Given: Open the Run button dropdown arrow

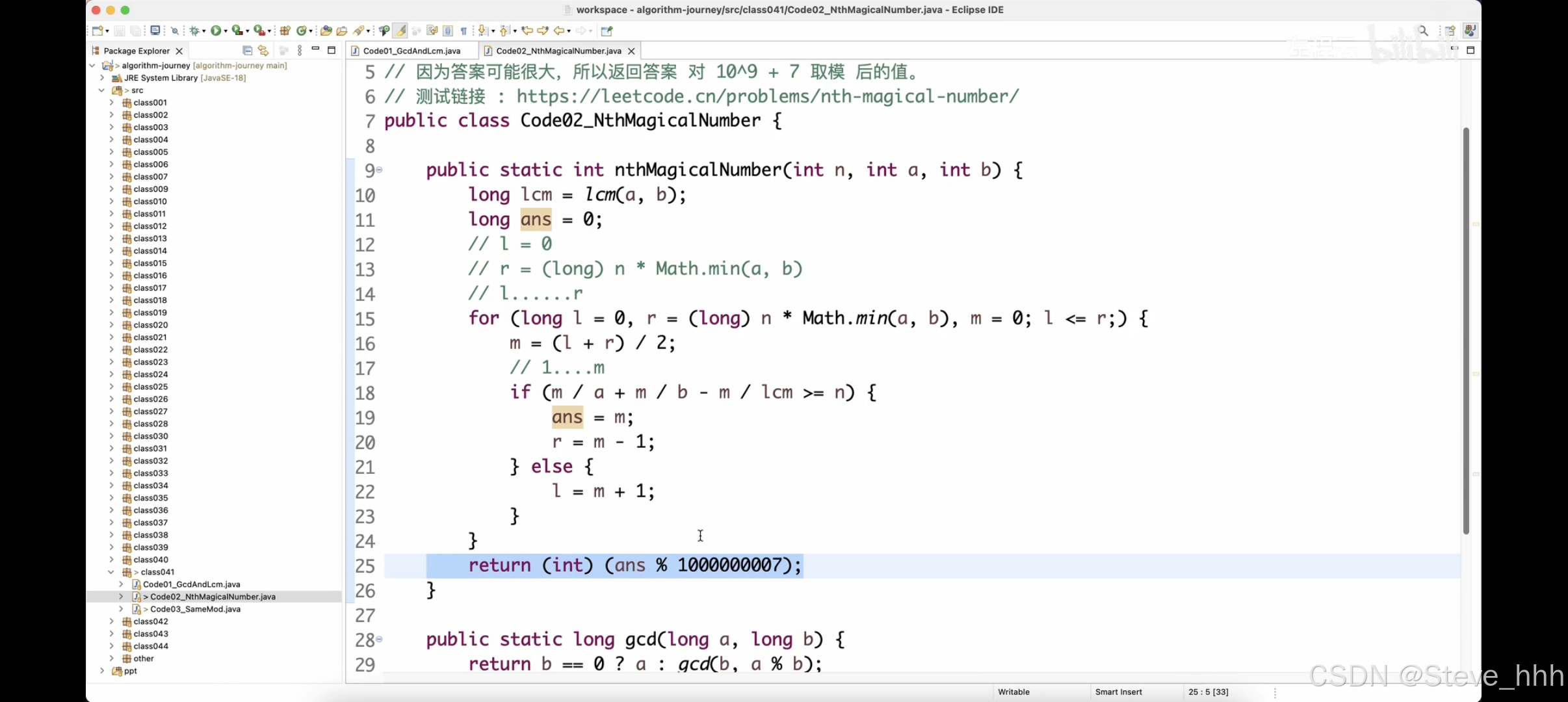Looking at the screenshot, I should pyautogui.click(x=226, y=31).
